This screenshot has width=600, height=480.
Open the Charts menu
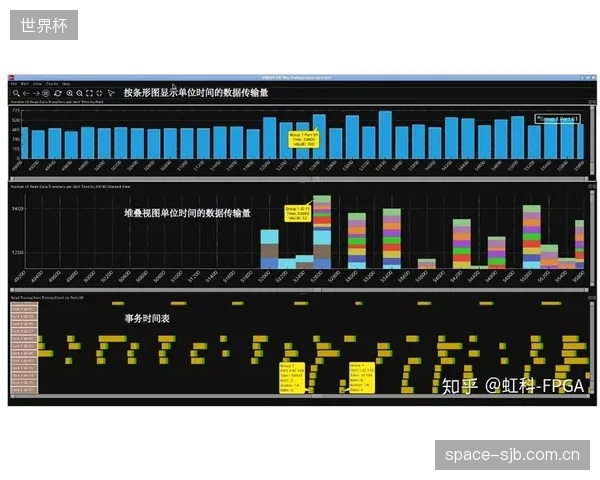52,83
